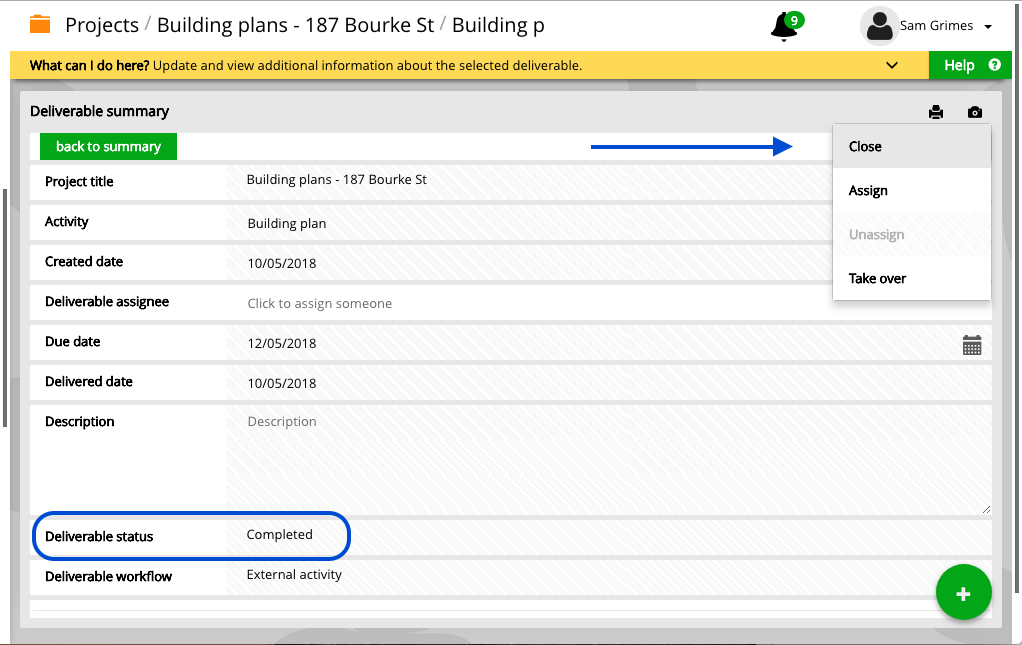The height and width of the screenshot is (645, 1022).
Task: Click the Help question mark icon
Action: tap(995, 64)
